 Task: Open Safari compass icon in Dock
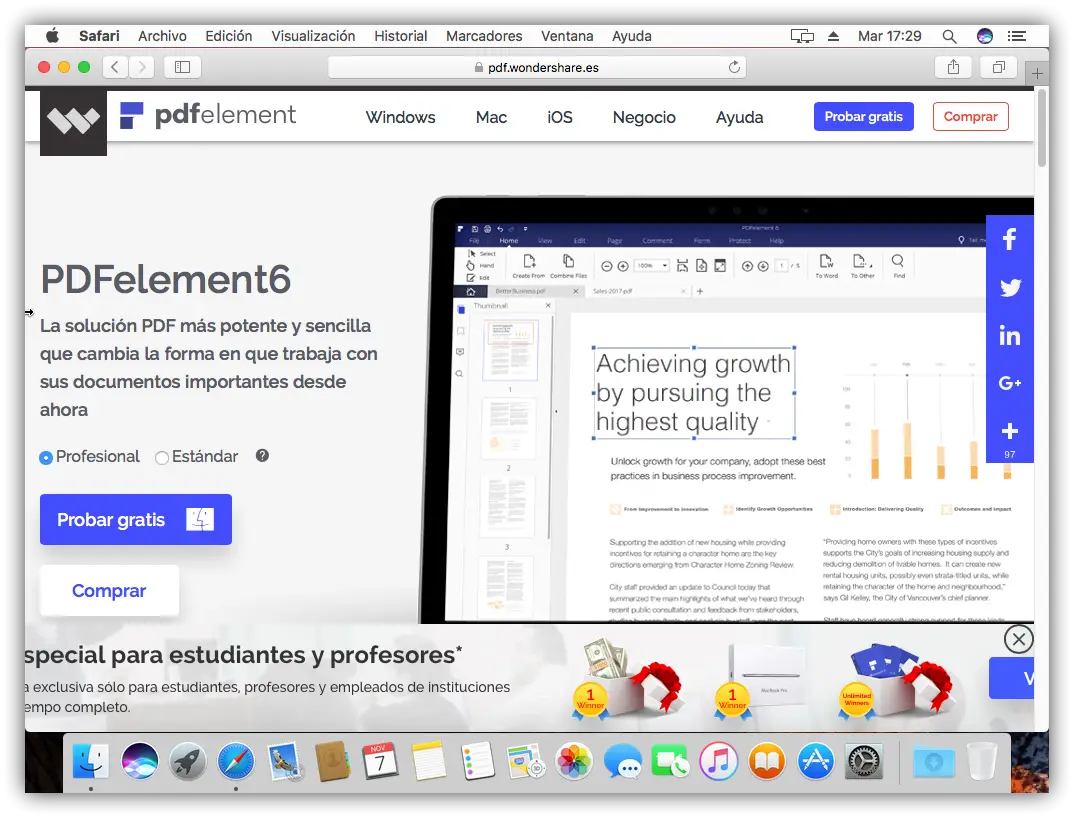[x=236, y=761]
